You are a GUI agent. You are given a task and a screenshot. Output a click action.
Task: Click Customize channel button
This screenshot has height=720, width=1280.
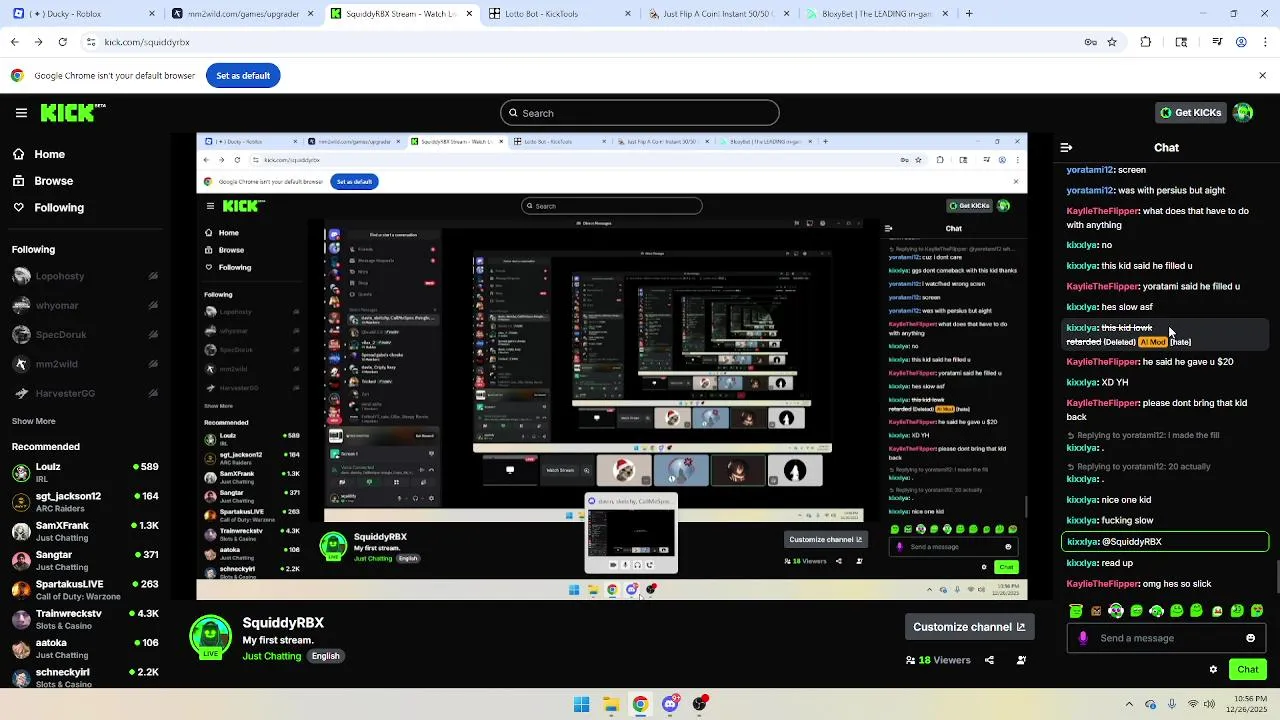969,627
